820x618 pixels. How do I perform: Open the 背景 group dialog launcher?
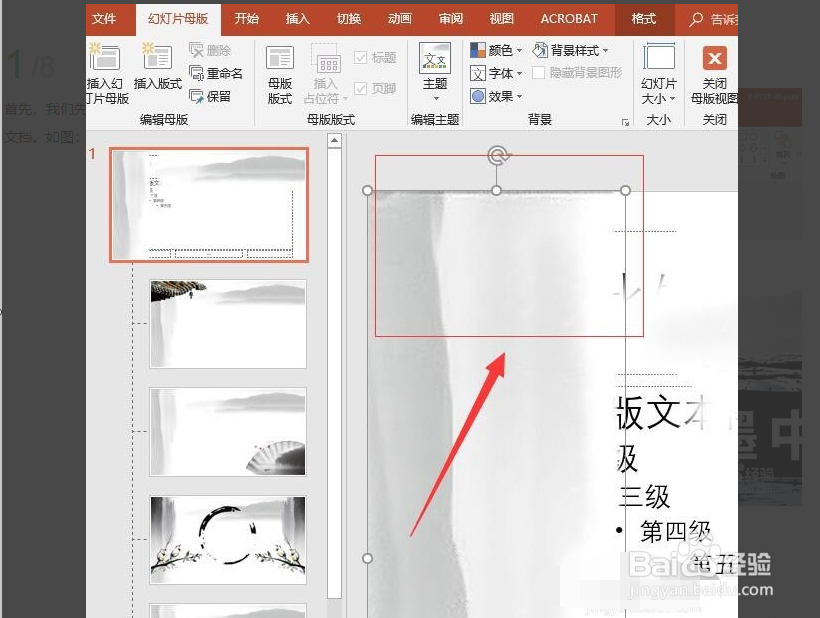625,122
